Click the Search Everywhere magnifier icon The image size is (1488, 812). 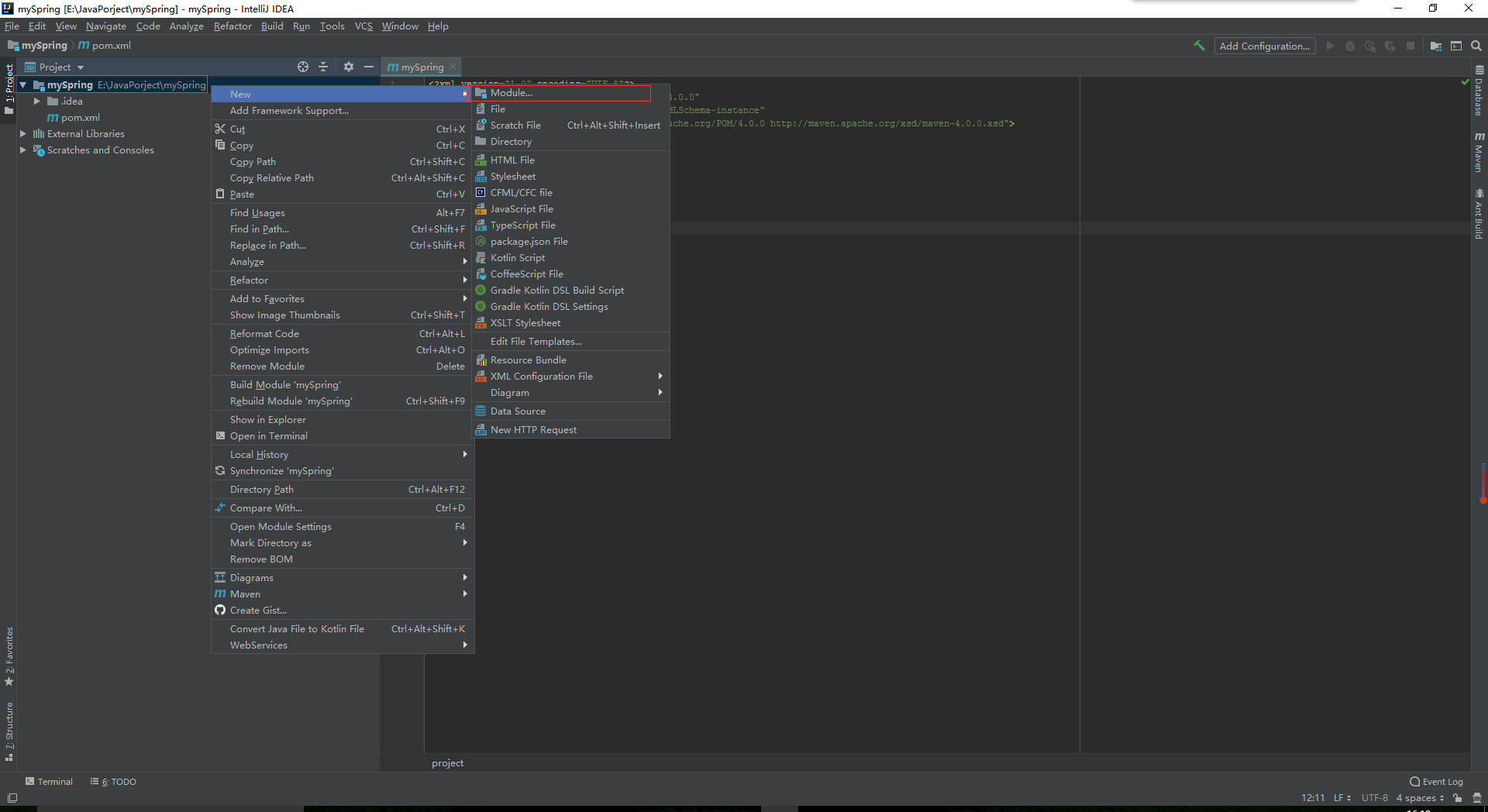click(x=1476, y=46)
